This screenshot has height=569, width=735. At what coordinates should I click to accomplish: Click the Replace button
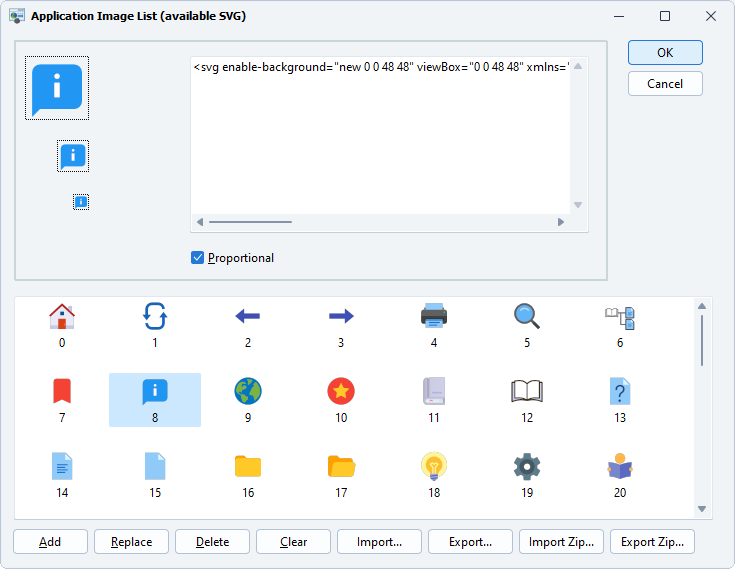coord(132,542)
